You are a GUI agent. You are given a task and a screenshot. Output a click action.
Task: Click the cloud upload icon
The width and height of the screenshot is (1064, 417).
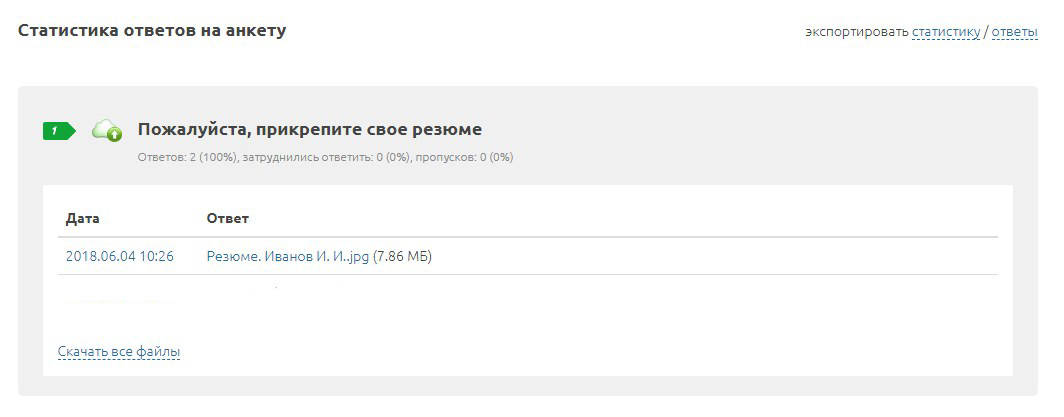[x=107, y=130]
